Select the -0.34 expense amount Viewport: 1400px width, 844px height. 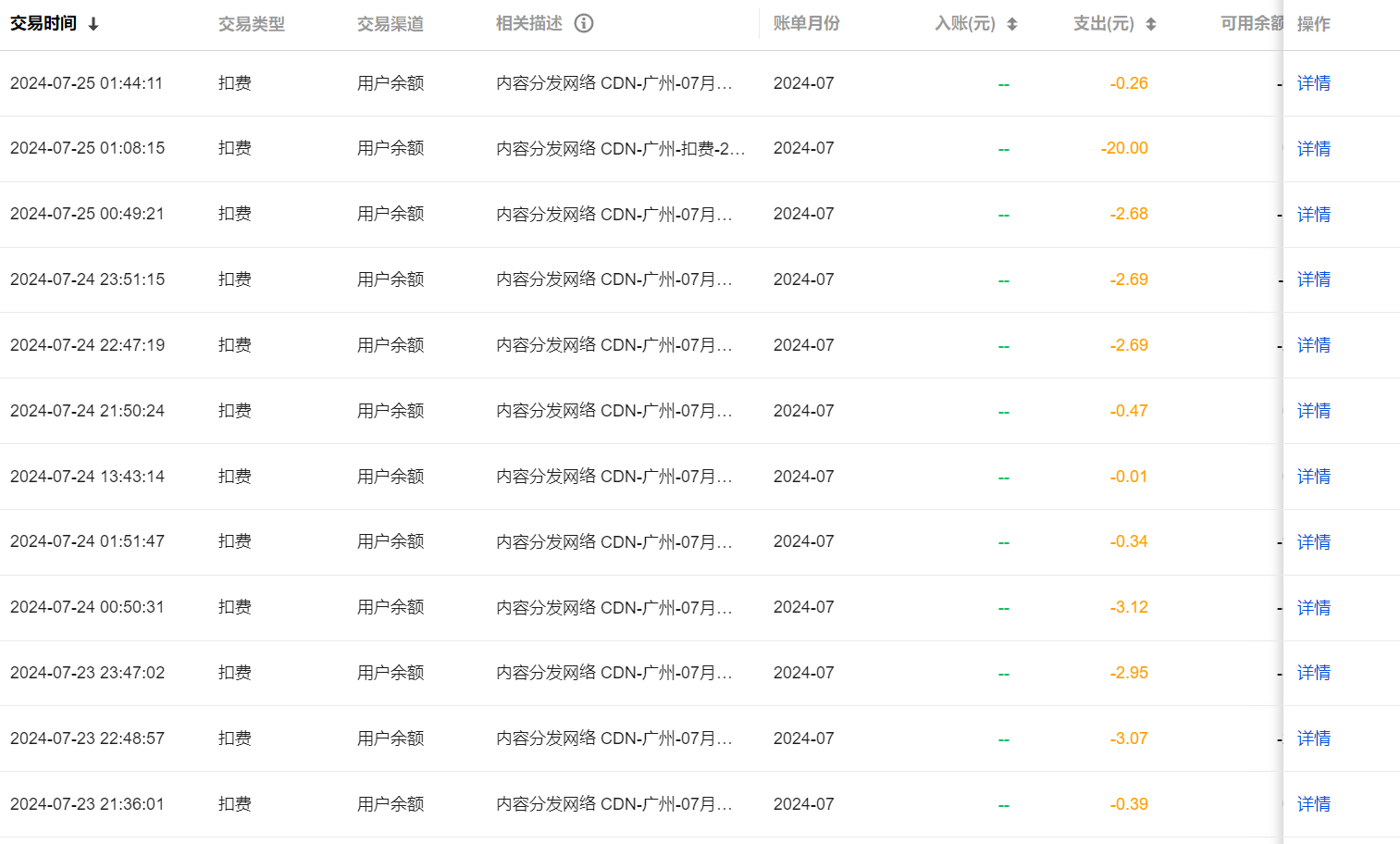tap(1129, 541)
